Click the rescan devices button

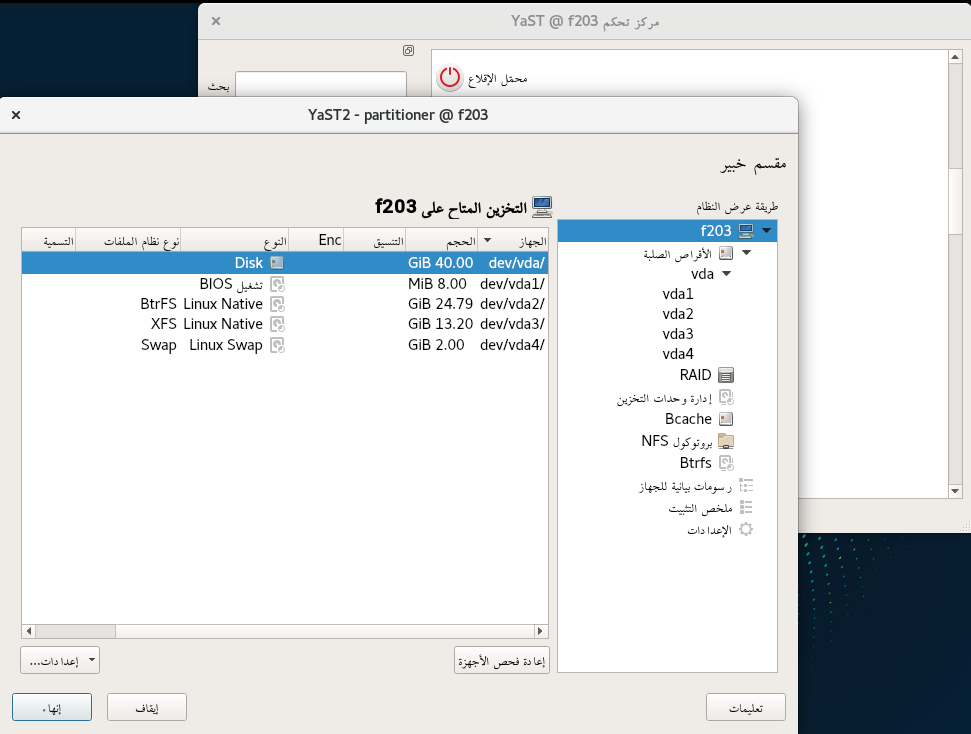point(500,660)
